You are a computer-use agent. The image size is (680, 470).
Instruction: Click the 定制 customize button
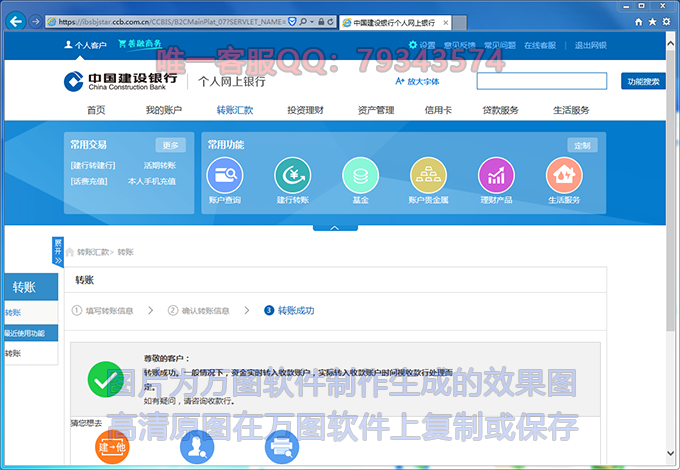pos(582,145)
